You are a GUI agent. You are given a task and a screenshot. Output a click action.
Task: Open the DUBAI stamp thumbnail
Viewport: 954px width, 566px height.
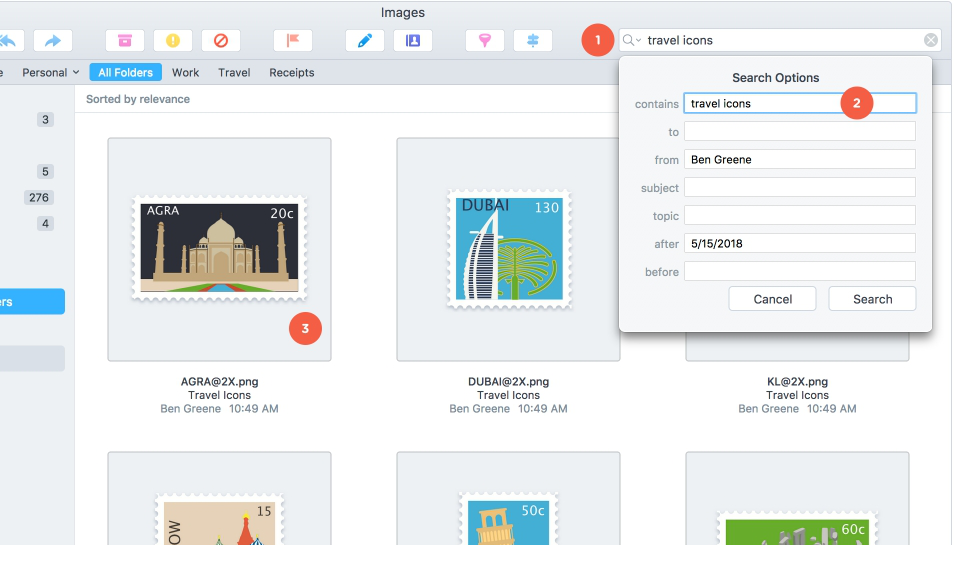pyautogui.click(x=509, y=249)
